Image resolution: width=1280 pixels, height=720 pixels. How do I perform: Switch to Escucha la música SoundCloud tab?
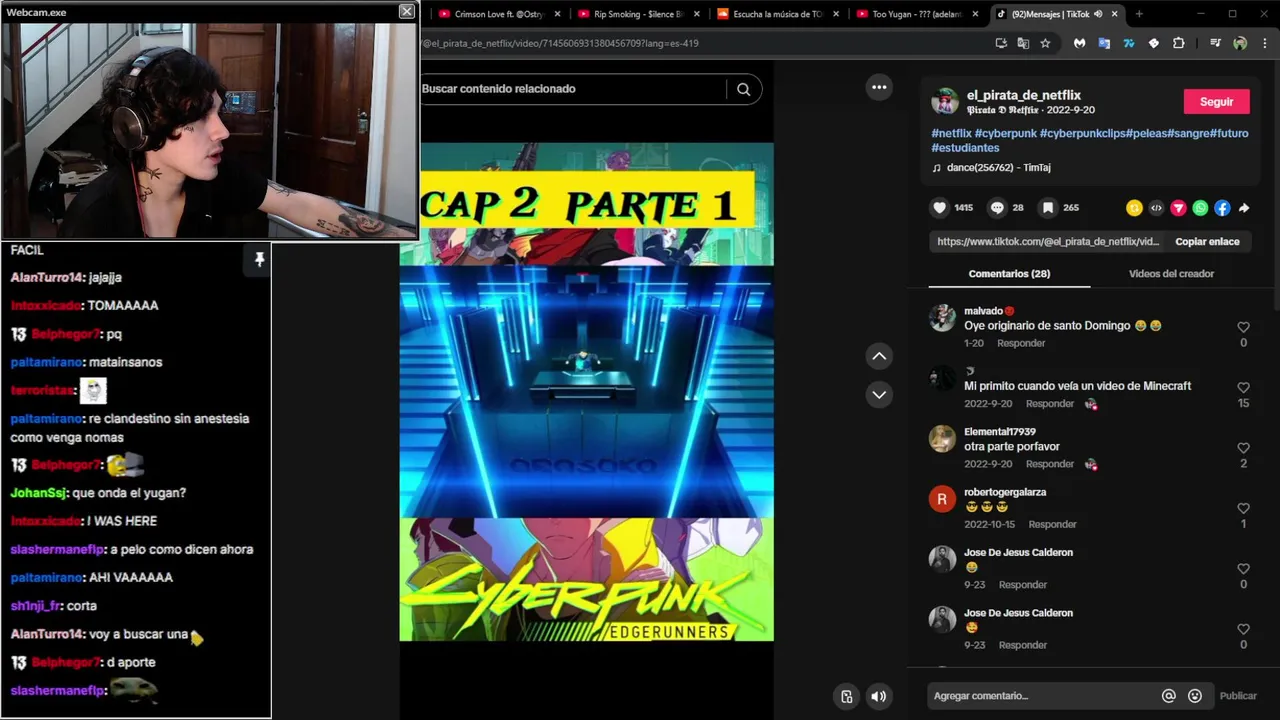point(777,14)
